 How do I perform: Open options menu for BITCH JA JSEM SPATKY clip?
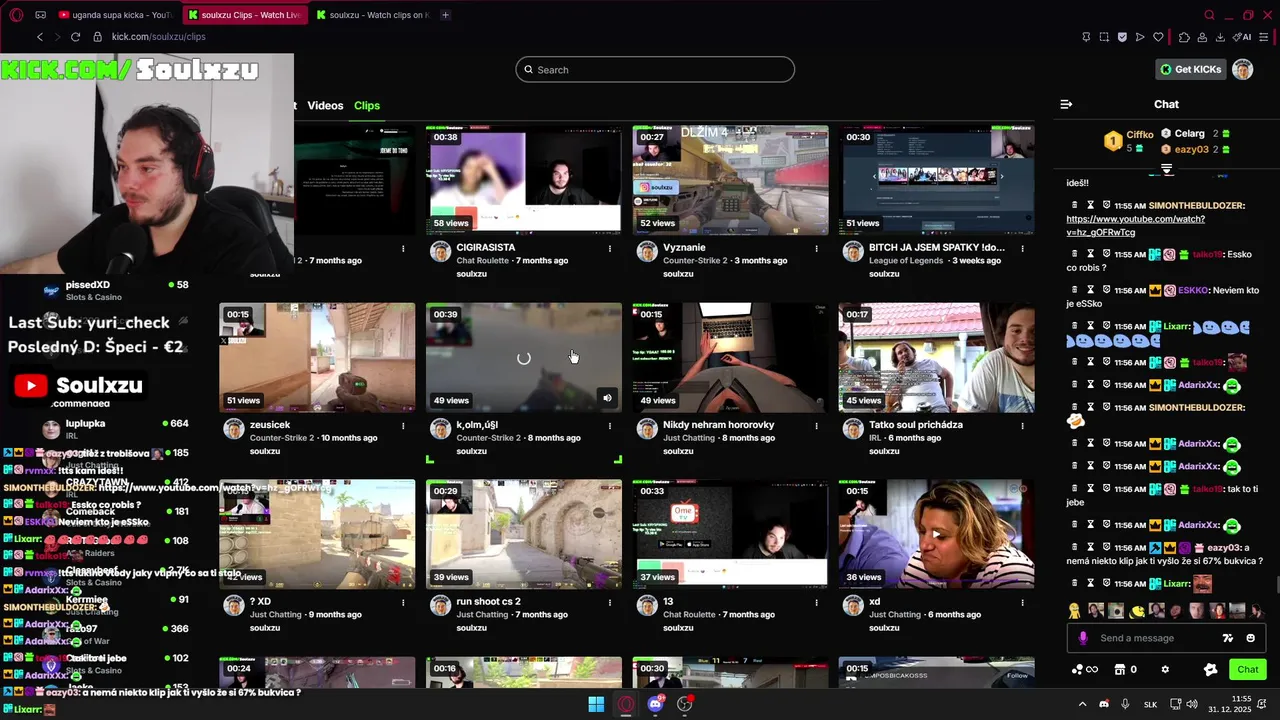(1023, 248)
